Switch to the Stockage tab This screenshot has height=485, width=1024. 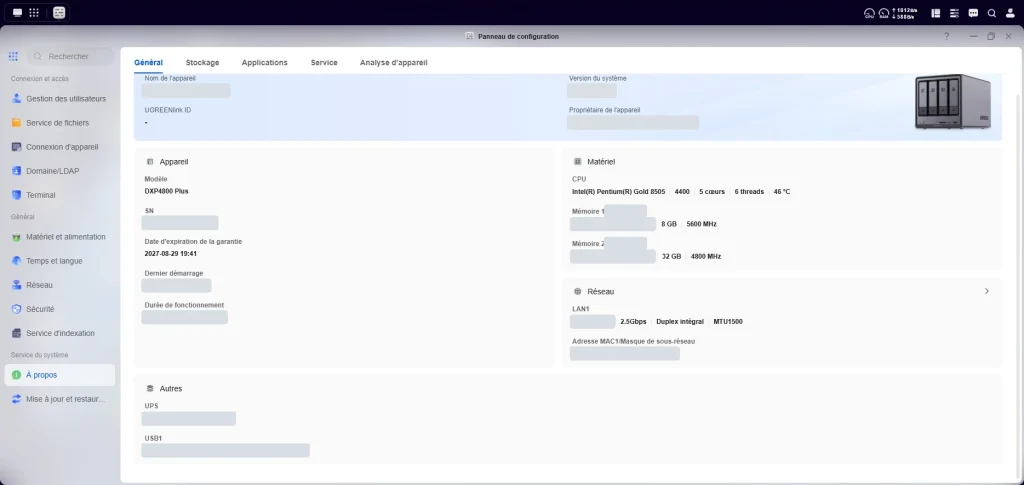(x=202, y=63)
